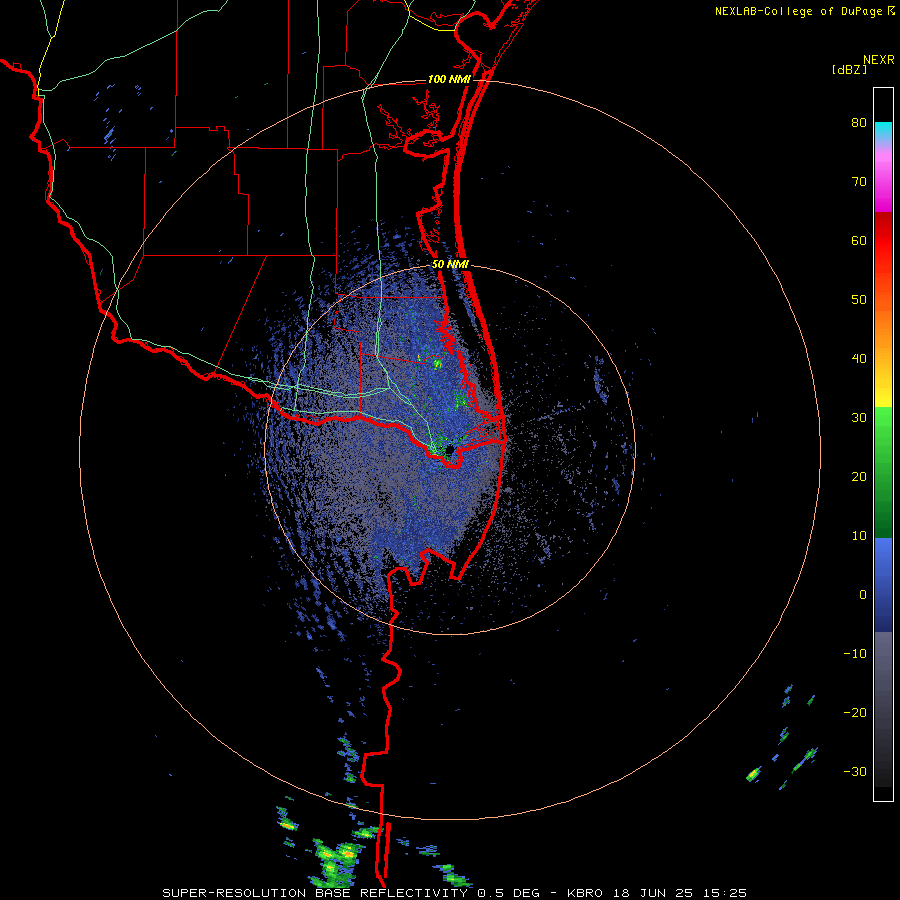The height and width of the screenshot is (900, 900).
Task: Click the 50 NMI range ring label
Action: point(451,265)
